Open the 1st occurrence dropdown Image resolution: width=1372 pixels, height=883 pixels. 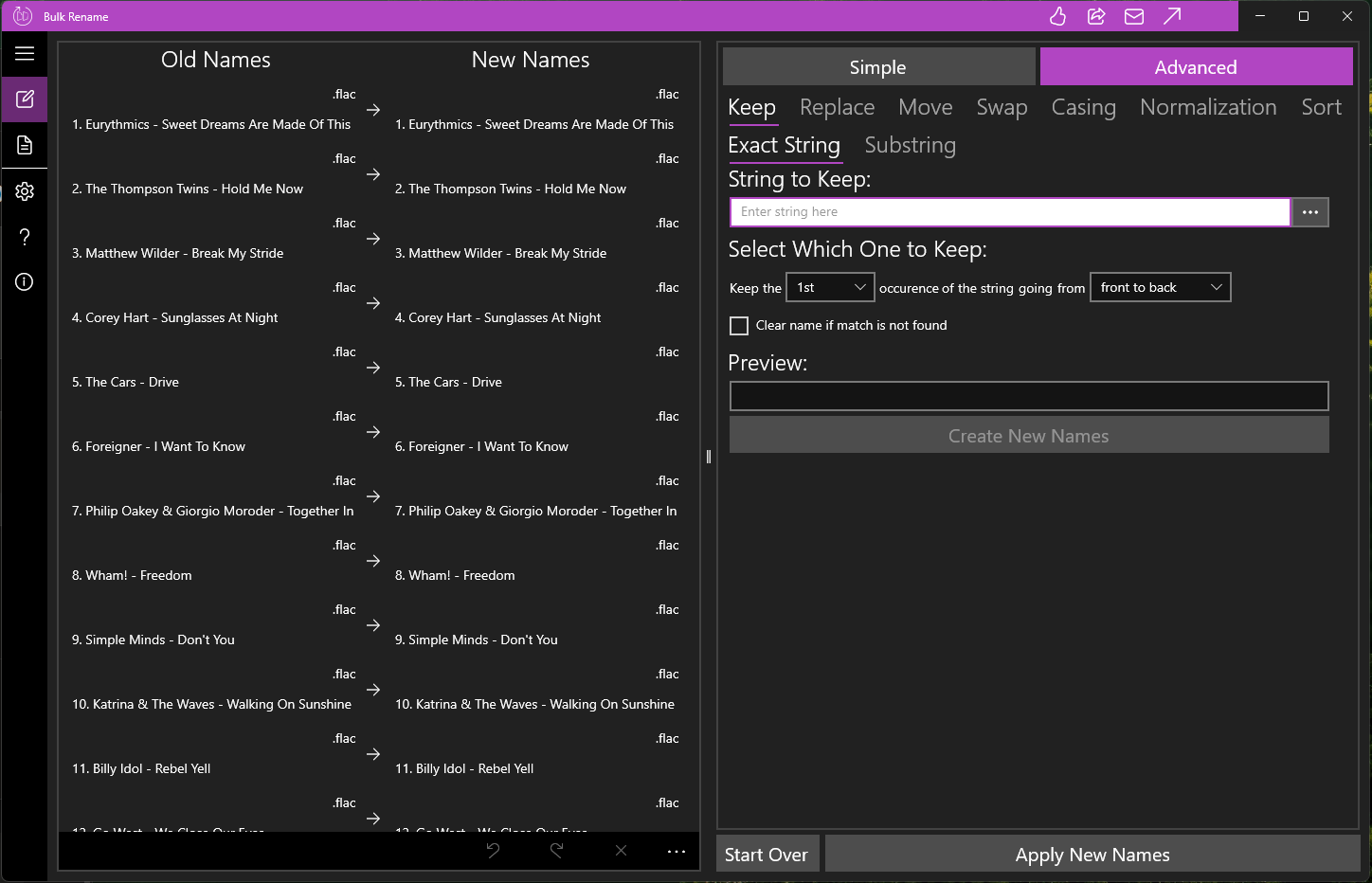pos(830,287)
